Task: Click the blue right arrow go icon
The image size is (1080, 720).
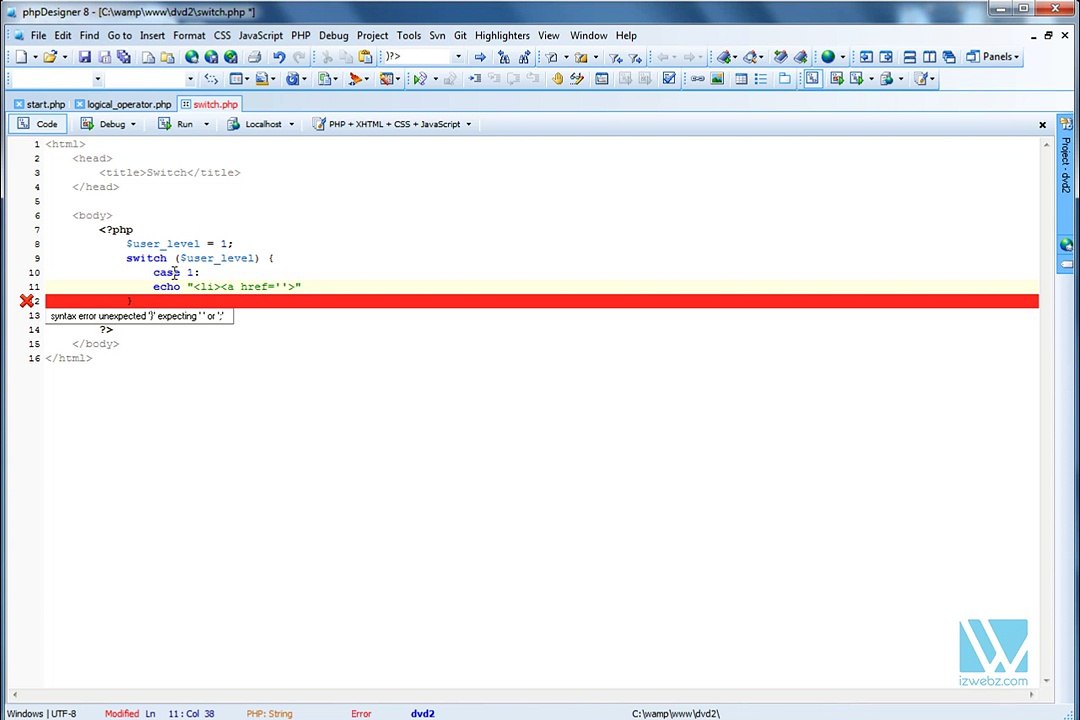Action: [480, 57]
